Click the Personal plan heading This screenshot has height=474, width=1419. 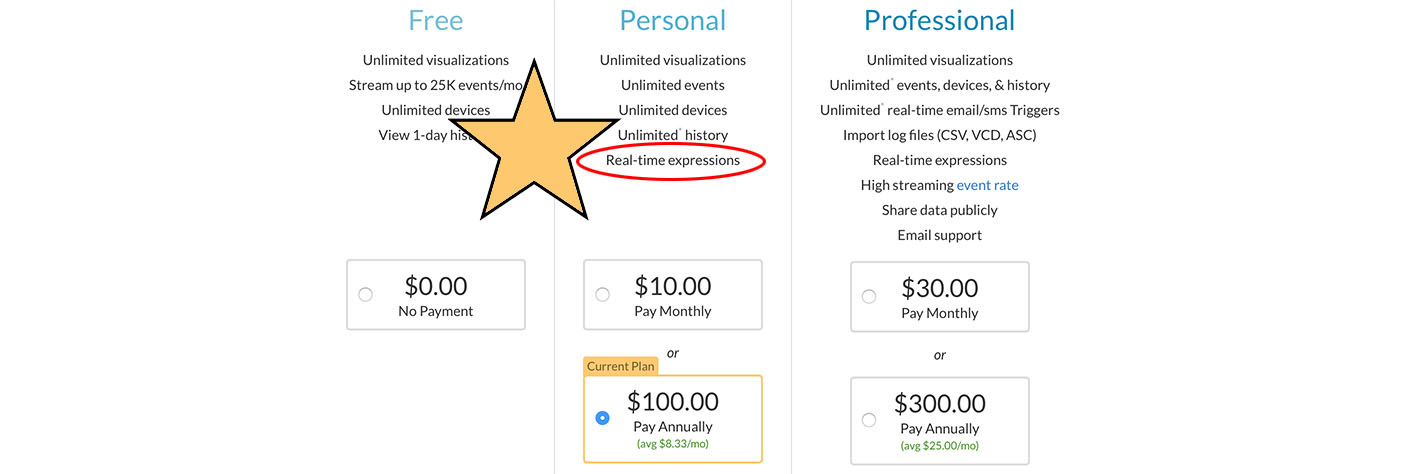click(673, 20)
